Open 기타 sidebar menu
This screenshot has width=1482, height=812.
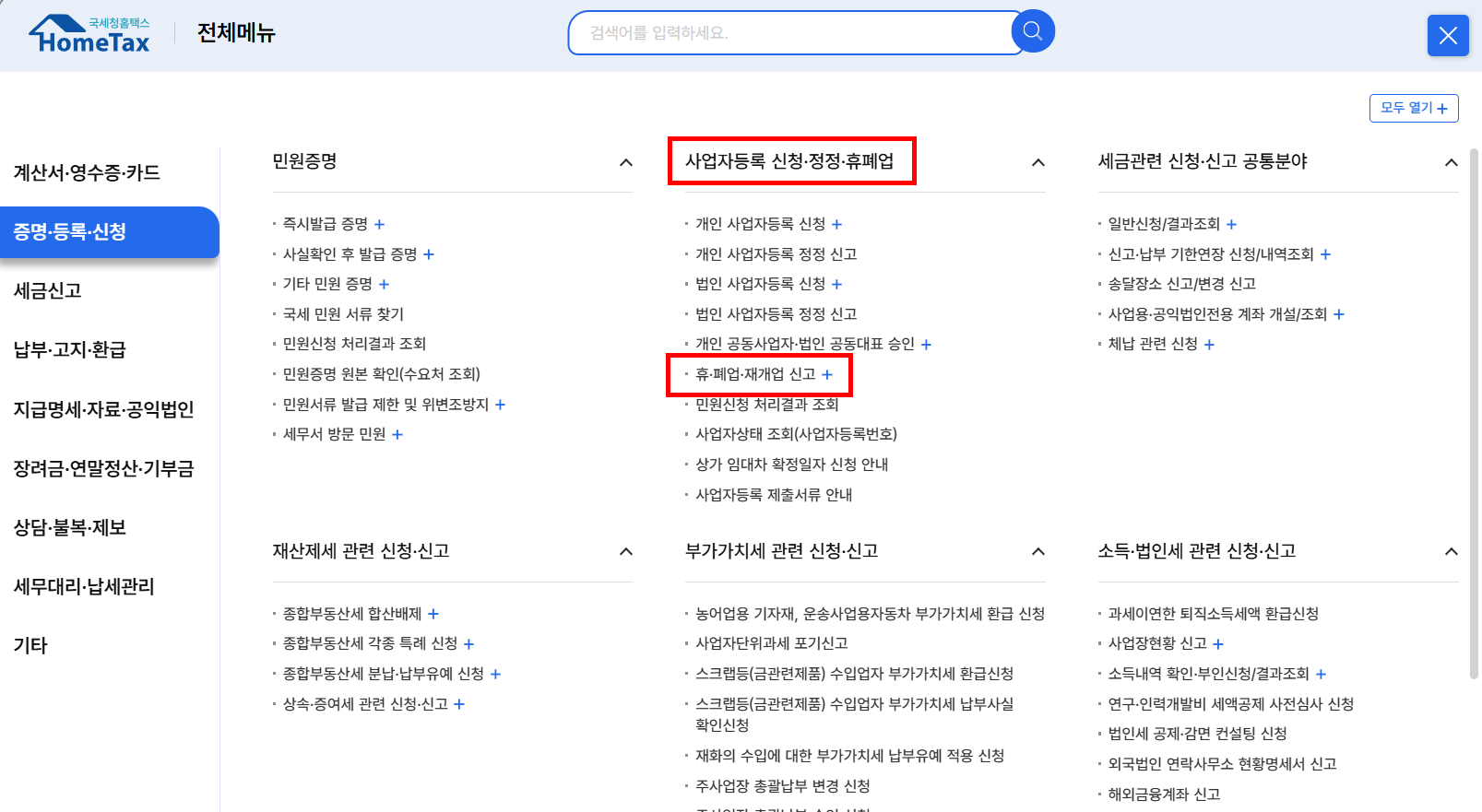30,645
